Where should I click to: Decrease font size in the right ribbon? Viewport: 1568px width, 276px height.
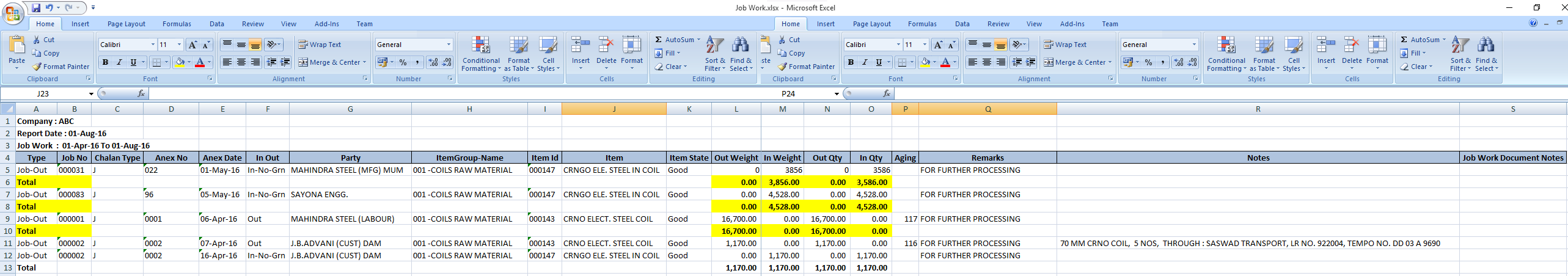pos(951,45)
